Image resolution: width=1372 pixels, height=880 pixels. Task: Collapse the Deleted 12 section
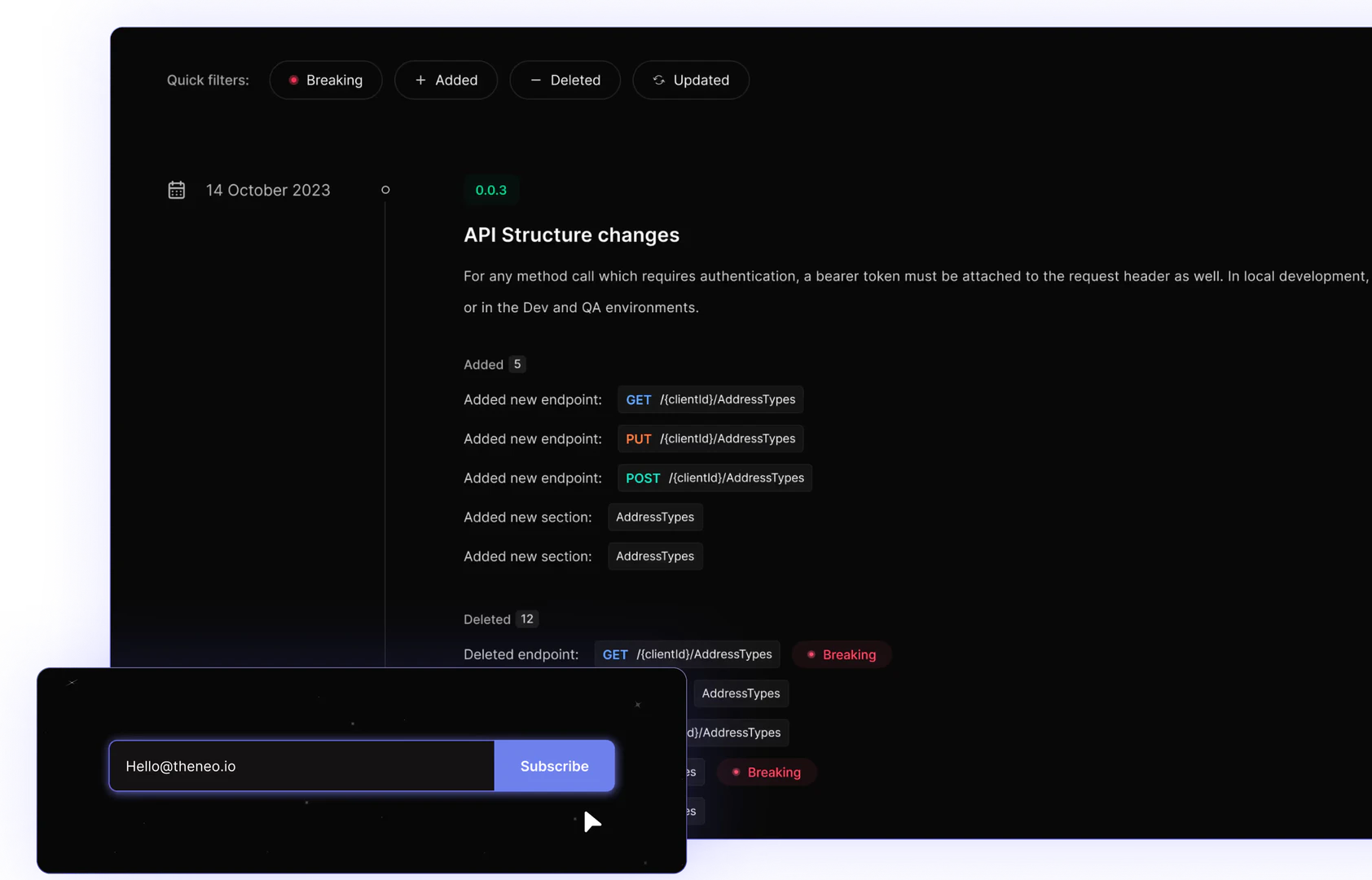coord(500,618)
